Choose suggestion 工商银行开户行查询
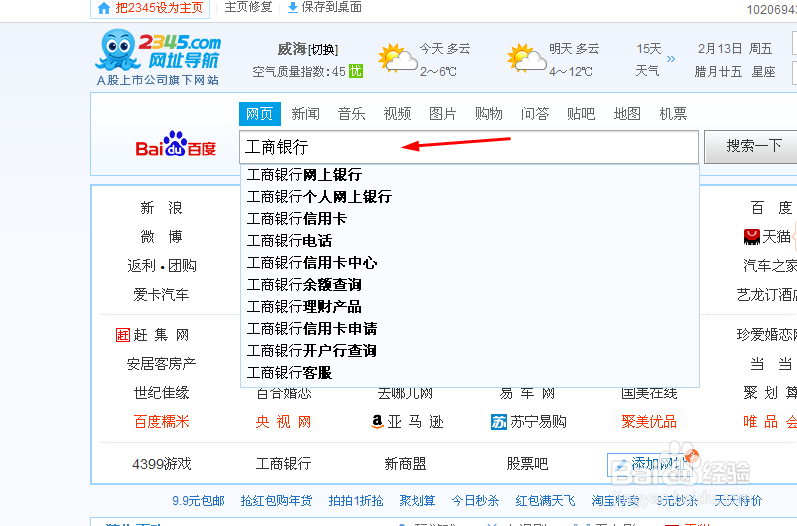This screenshot has width=797, height=526. click(470, 351)
